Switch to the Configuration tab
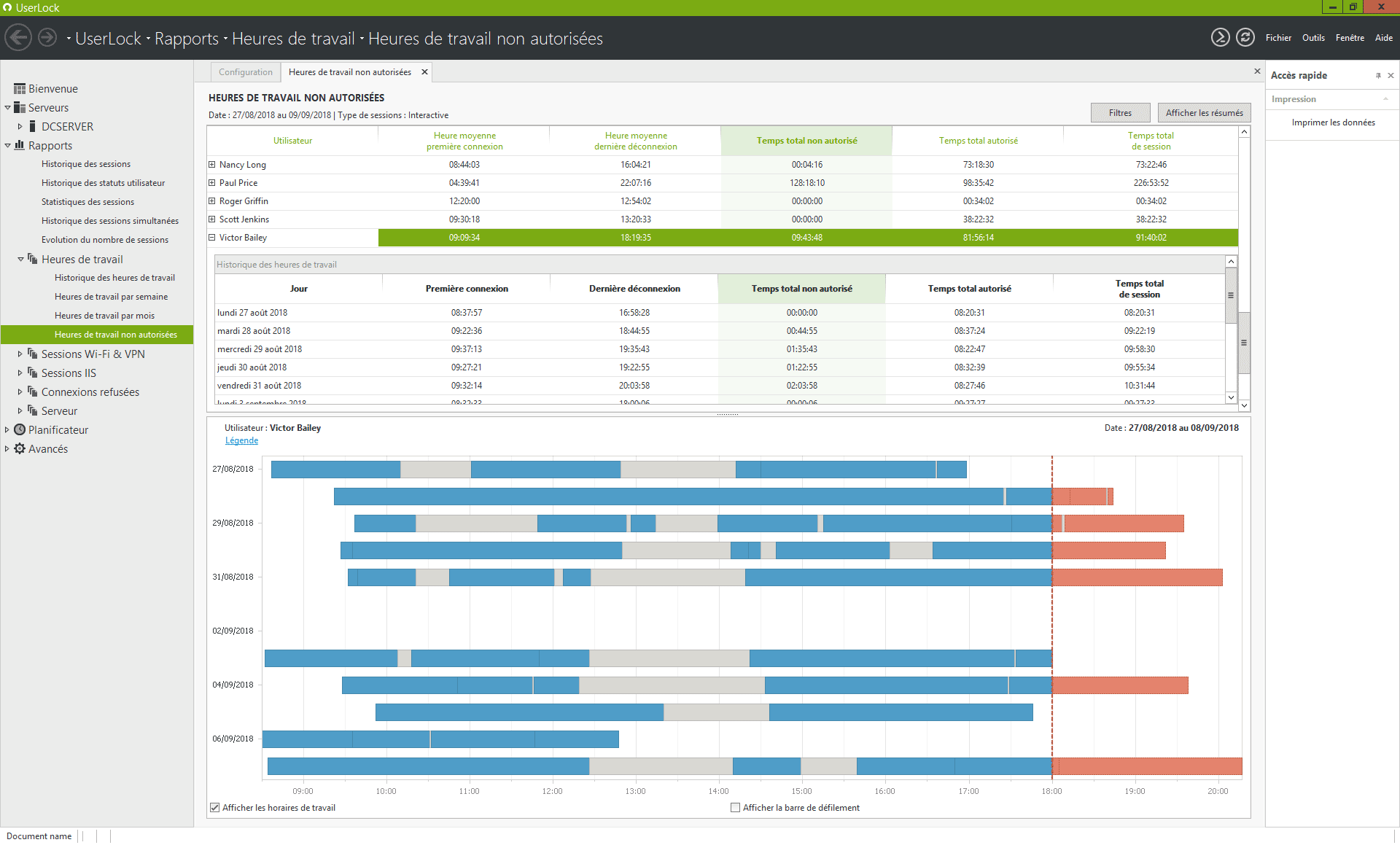 [x=246, y=72]
